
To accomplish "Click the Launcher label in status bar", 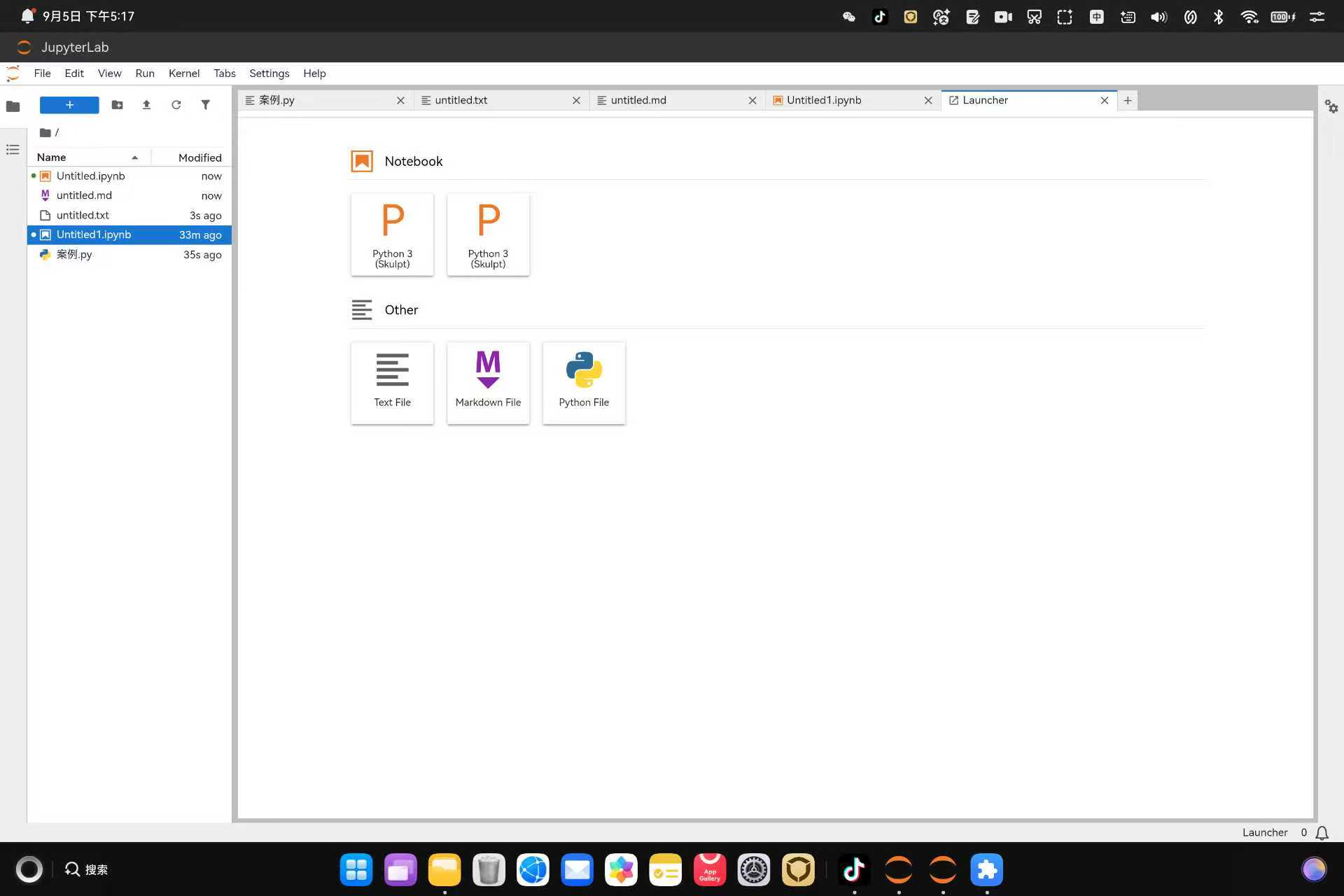I will coord(1264,833).
